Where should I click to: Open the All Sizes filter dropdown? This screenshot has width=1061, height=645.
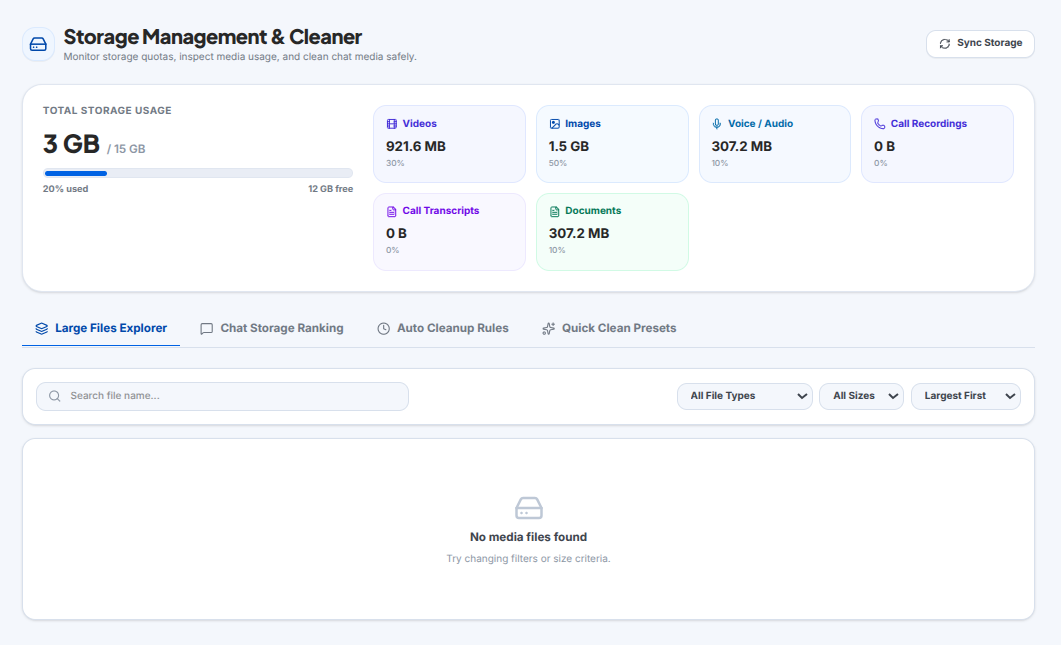[x=861, y=396]
